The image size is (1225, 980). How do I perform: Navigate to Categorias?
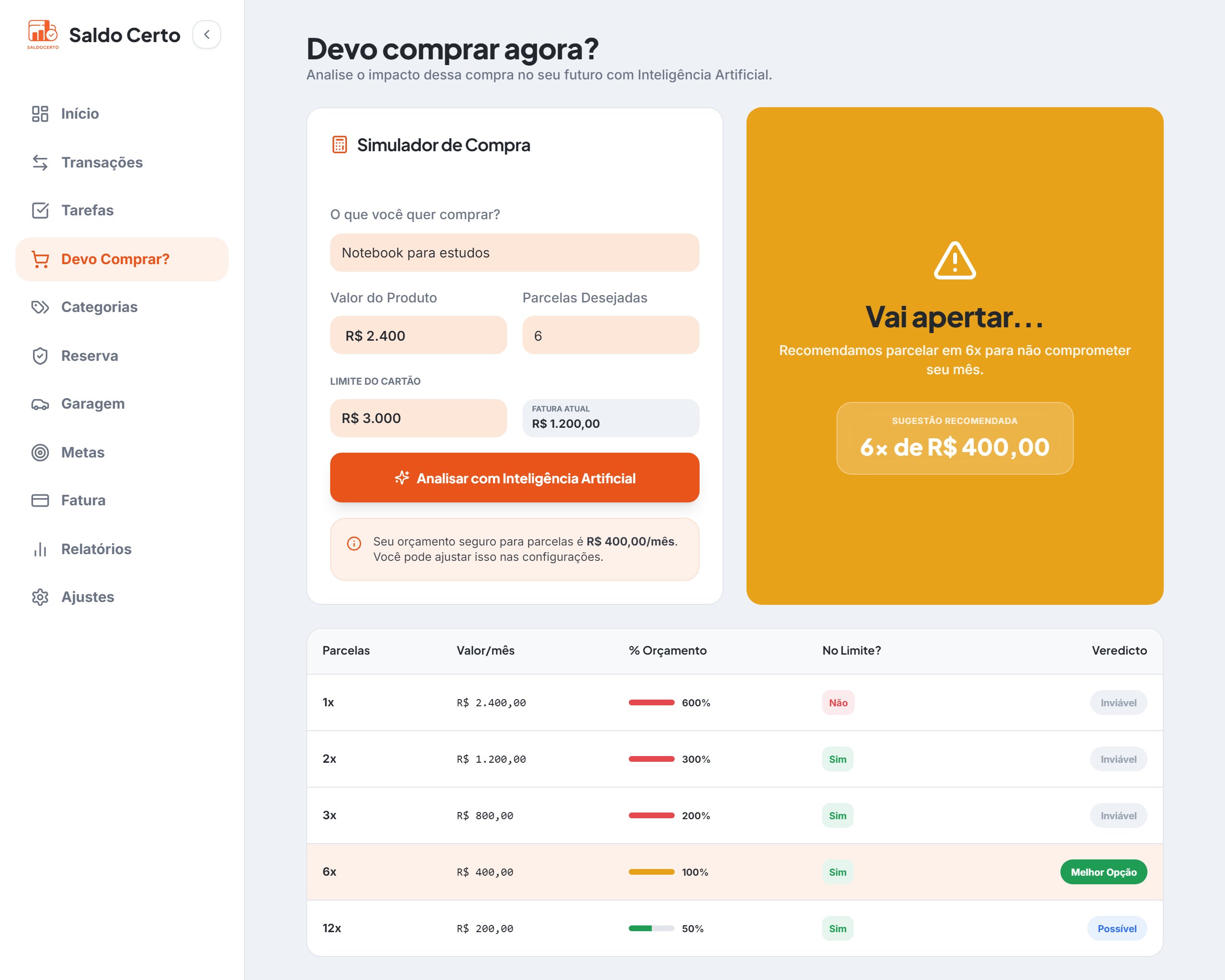click(x=122, y=307)
